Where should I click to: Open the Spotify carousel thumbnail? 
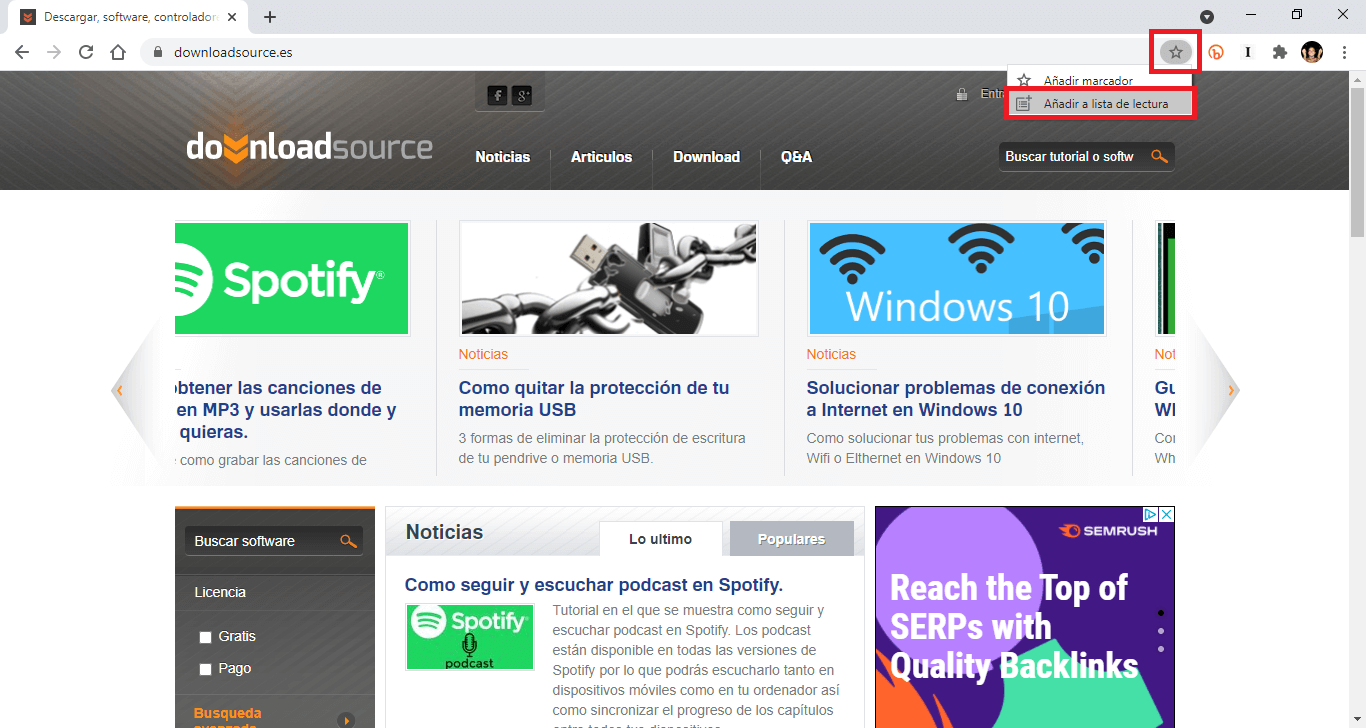pyautogui.click(x=292, y=278)
